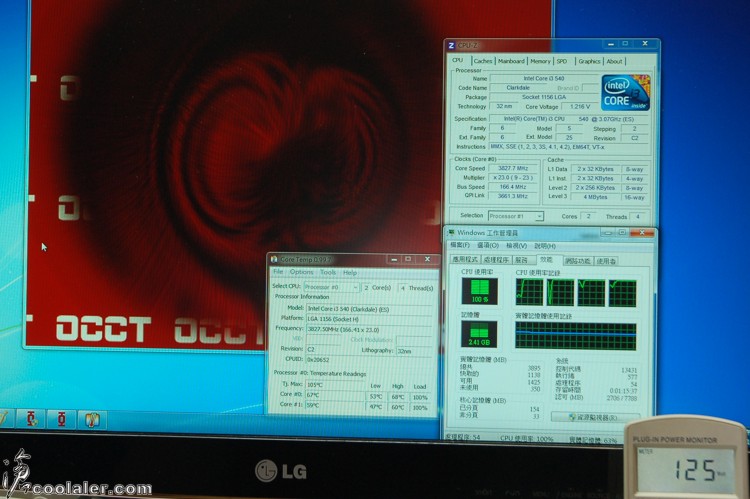Open the Memory tab in CPU-Z
This screenshot has width=750, height=499.
tap(540, 61)
